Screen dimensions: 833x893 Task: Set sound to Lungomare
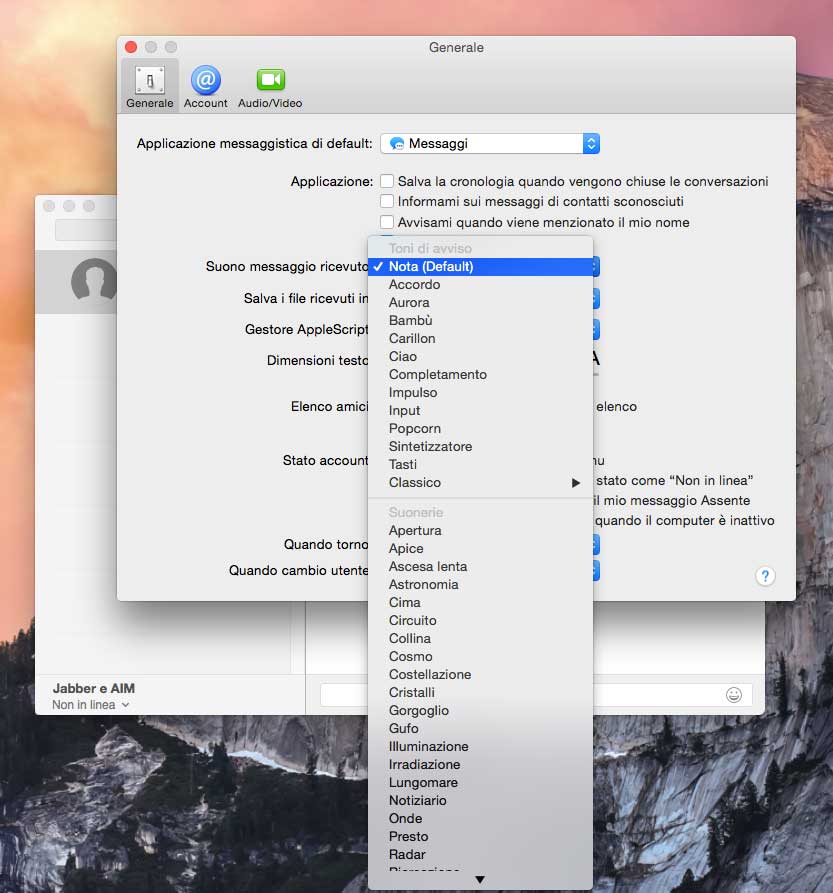pyautogui.click(x=480, y=783)
